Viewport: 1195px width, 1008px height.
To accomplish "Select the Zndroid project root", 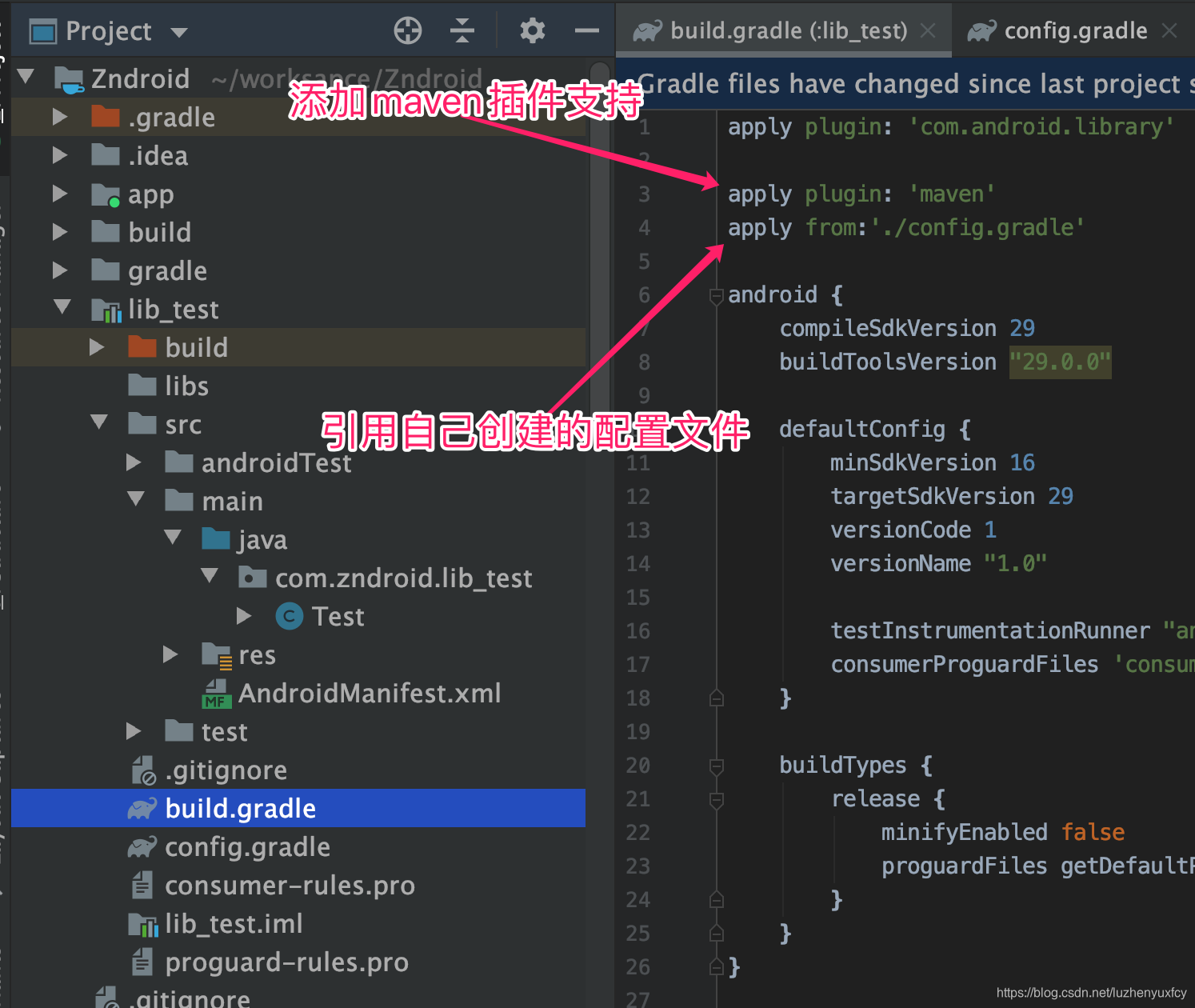I will [140, 78].
